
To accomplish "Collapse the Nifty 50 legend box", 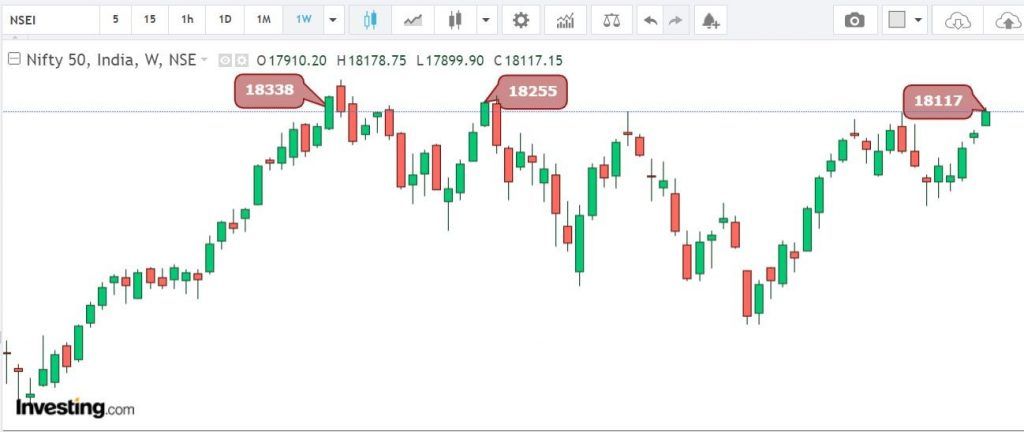I will pyautogui.click(x=14, y=59).
